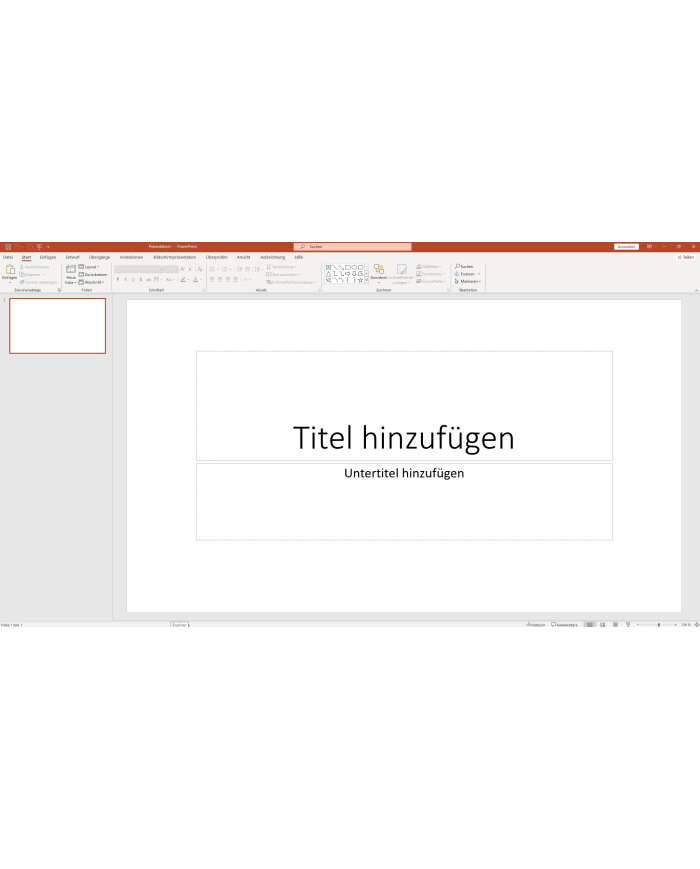Click Ersetzen in Bearbeiten group
700x869 pixels.
coord(467,274)
